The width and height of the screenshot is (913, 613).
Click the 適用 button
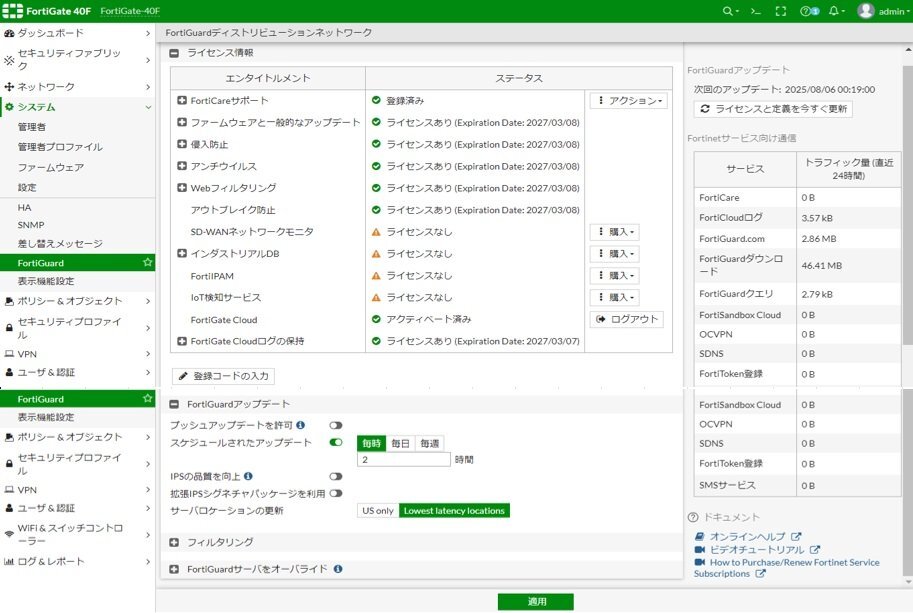coord(536,601)
